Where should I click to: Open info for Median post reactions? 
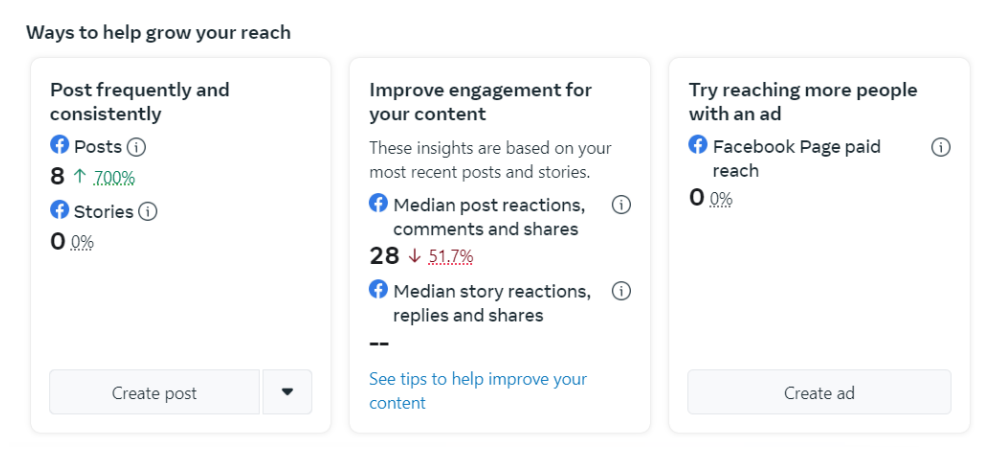click(x=621, y=205)
